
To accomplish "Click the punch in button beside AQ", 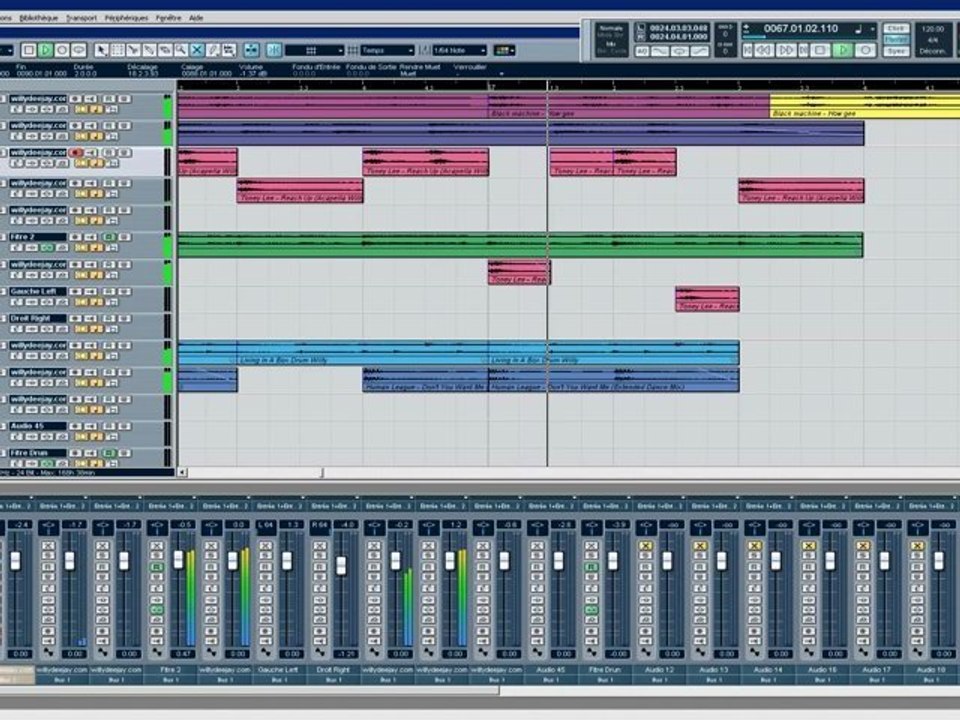I will (659, 51).
